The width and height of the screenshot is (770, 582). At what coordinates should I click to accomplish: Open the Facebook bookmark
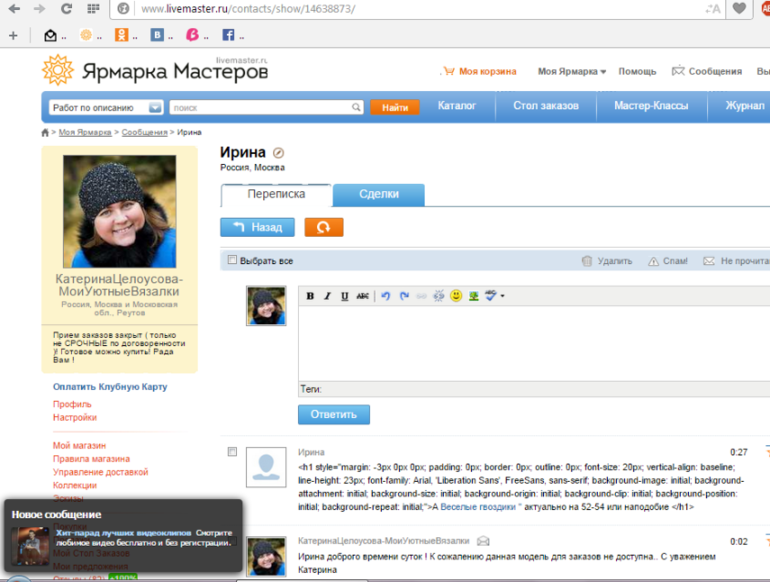[x=228, y=35]
